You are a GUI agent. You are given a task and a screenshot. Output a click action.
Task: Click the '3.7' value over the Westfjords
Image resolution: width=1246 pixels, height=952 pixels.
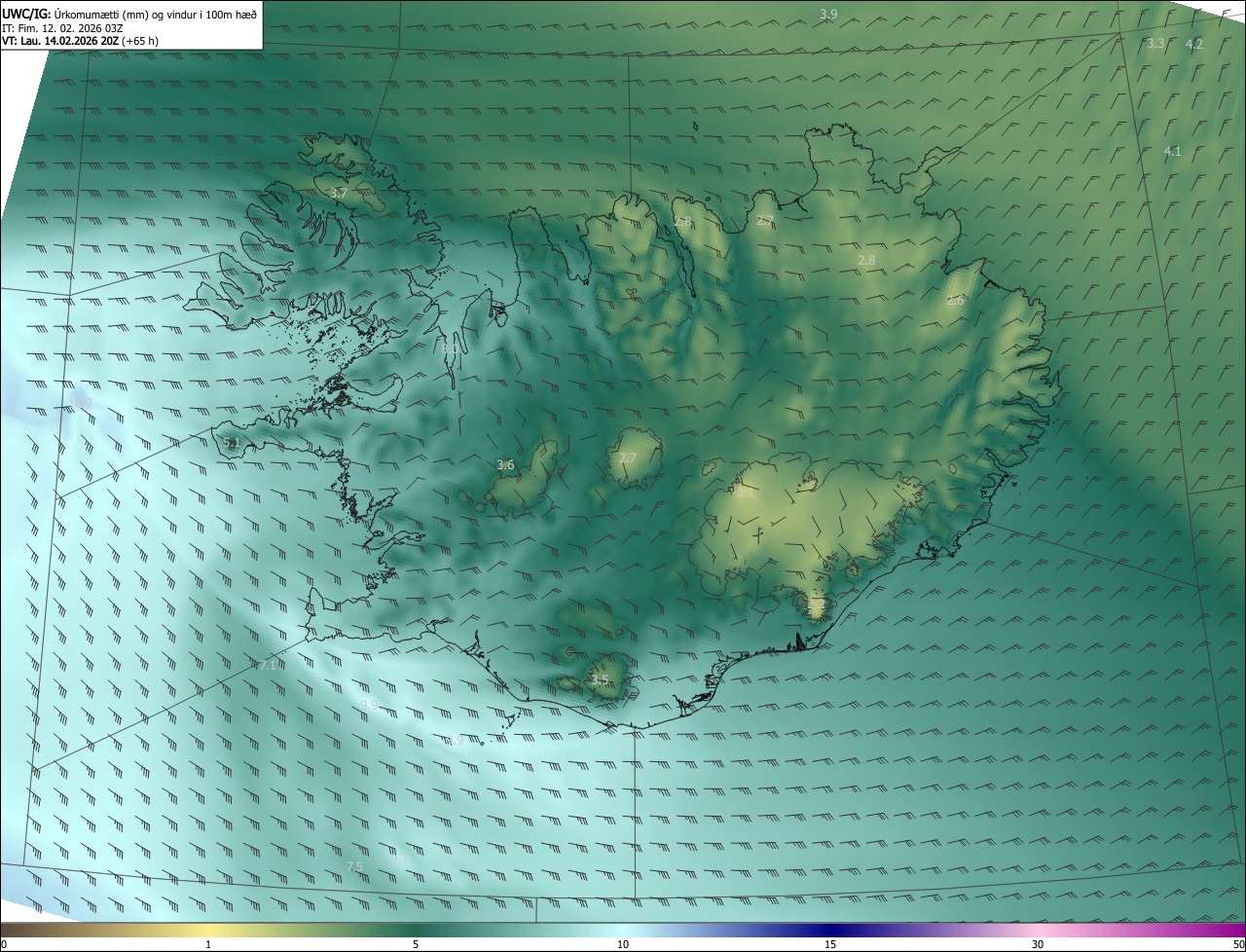coord(339,193)
